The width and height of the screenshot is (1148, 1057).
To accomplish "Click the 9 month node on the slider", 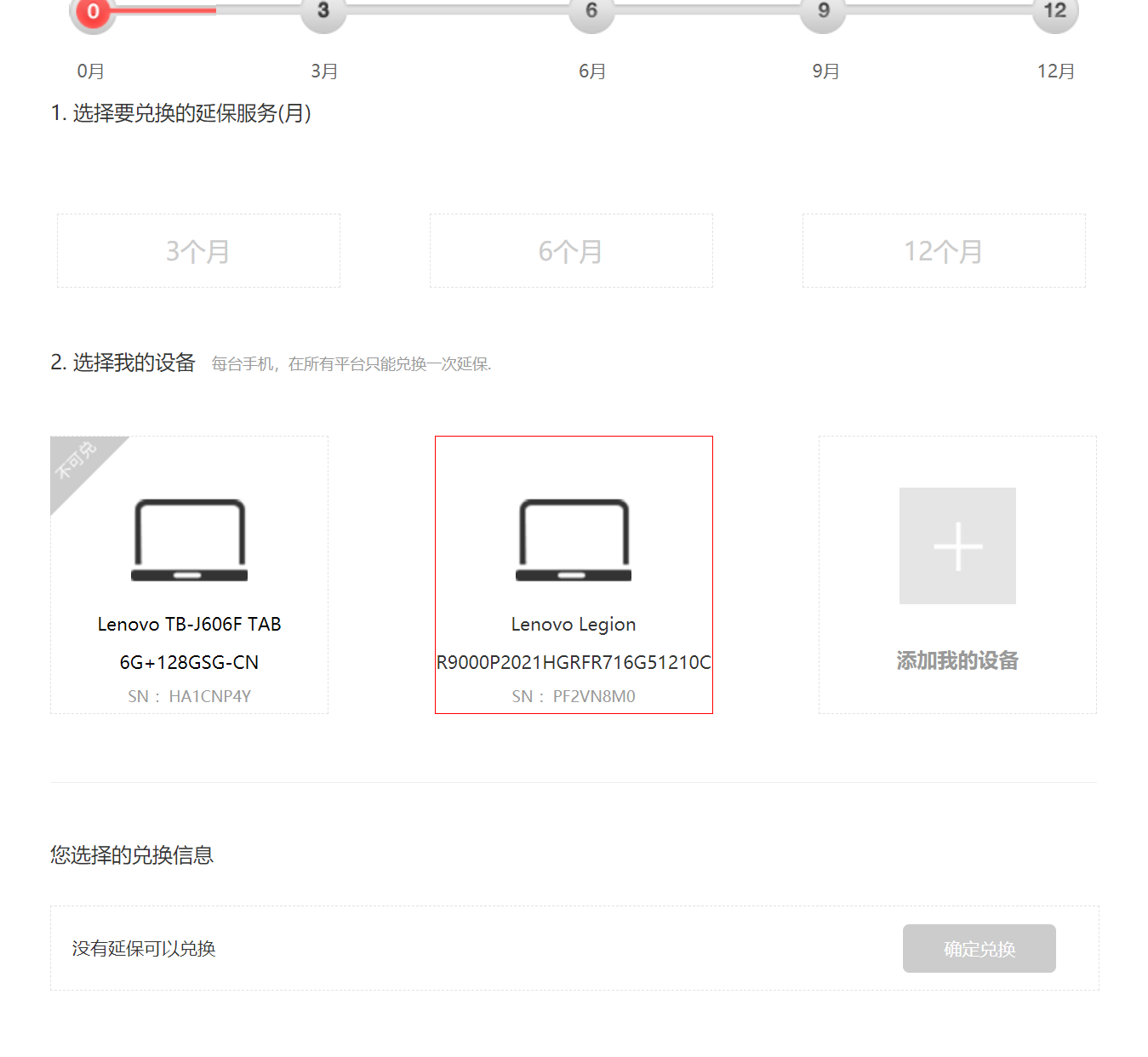I will pos(823,12).
